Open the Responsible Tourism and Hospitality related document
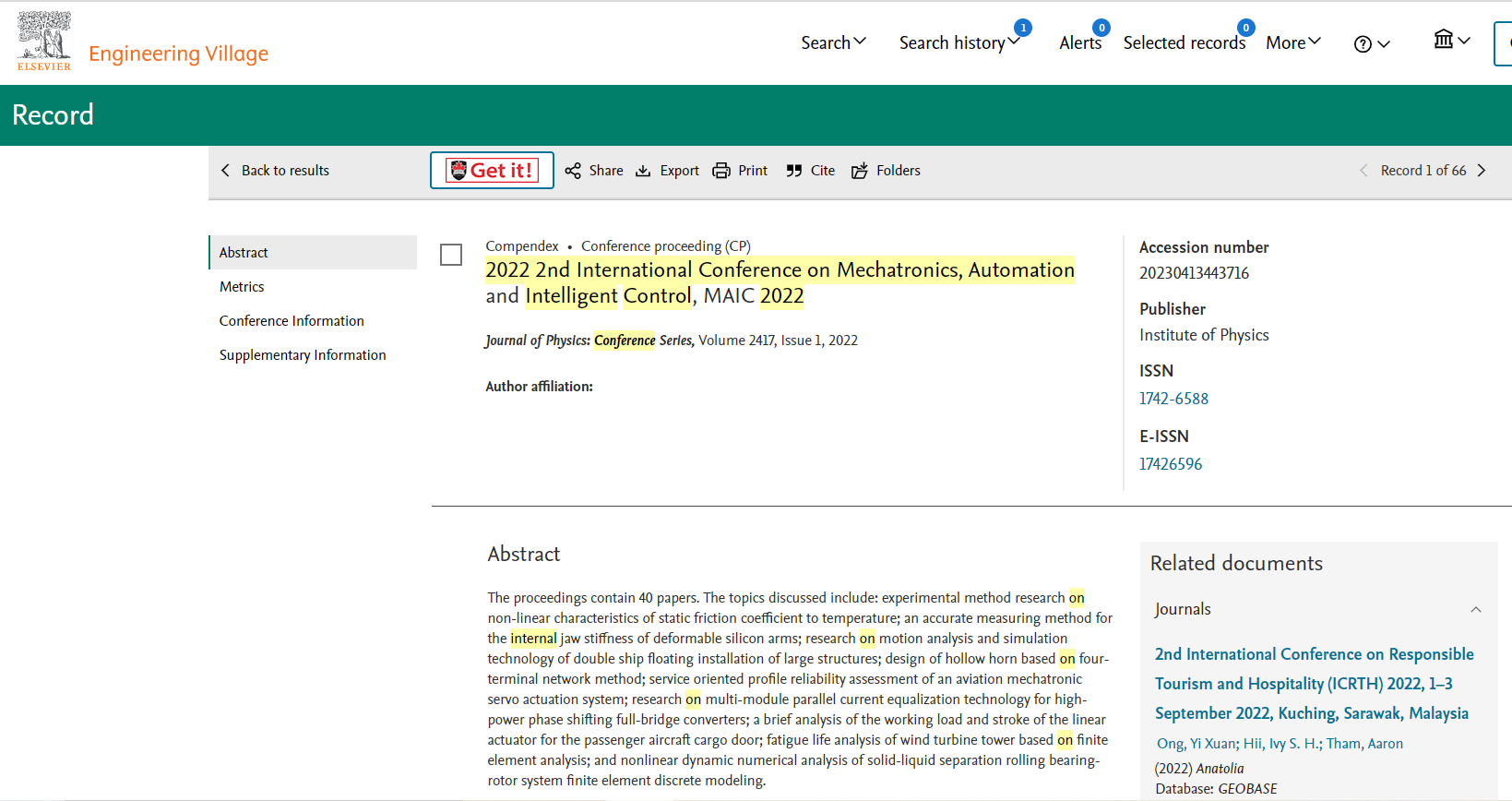Image resolution: width=1512 pixels, height=801 pixels. coord(1314,684)
